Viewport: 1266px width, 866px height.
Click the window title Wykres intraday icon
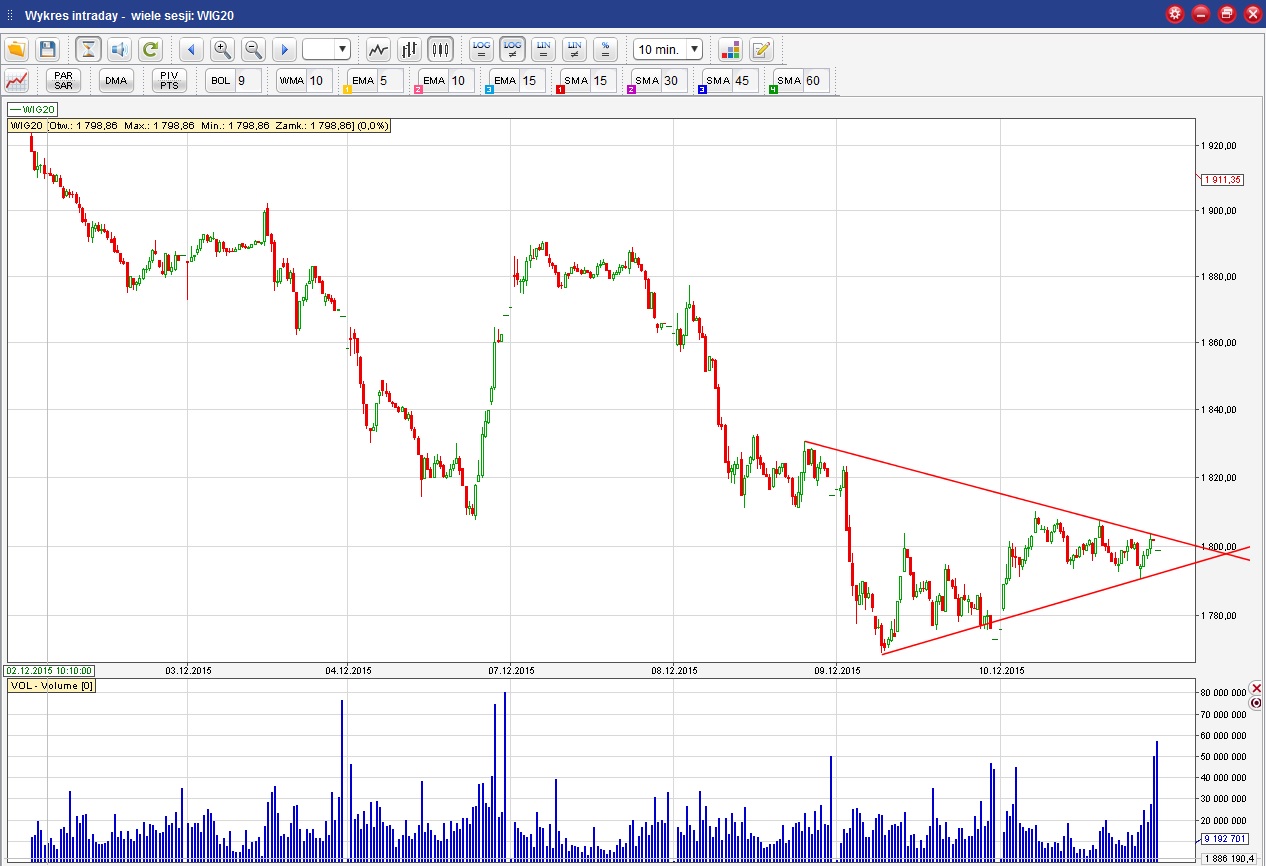pos(10,15)
